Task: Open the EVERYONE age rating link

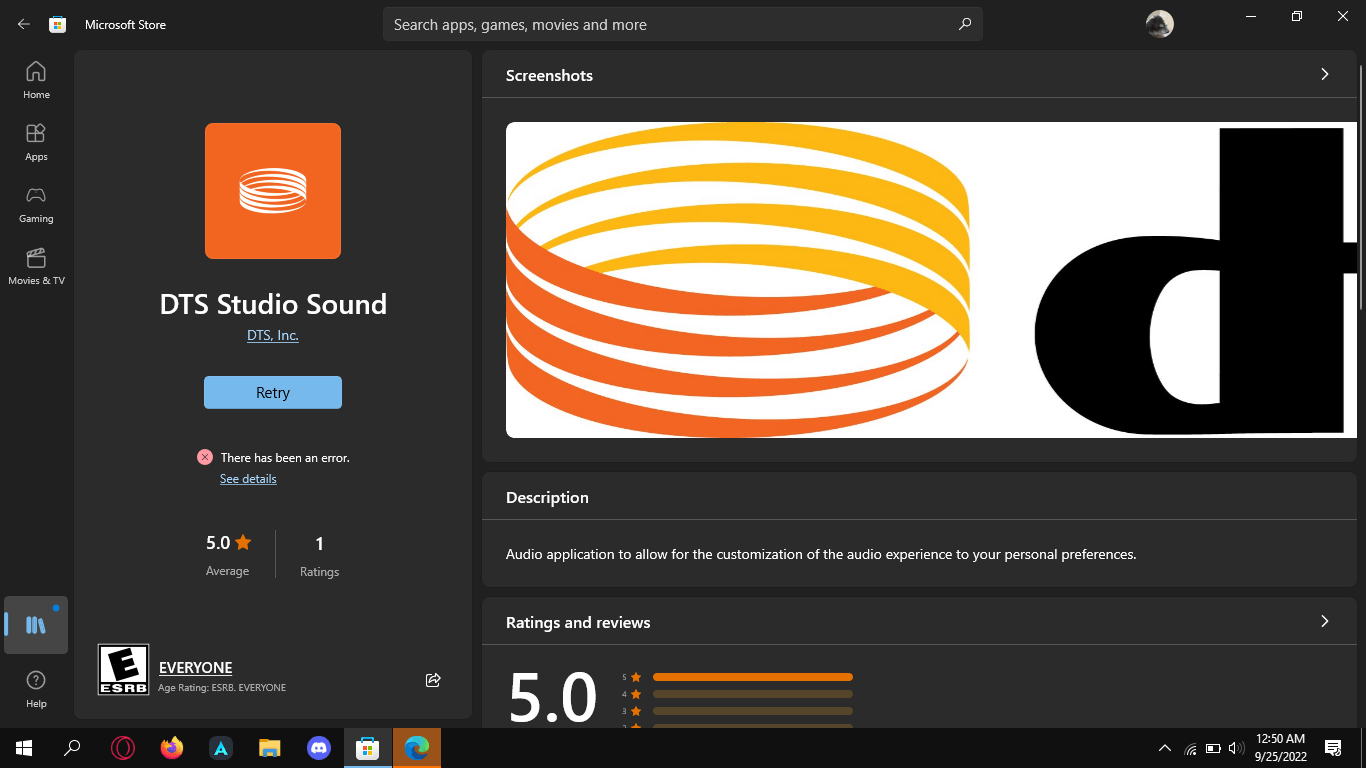Action: 195,667
